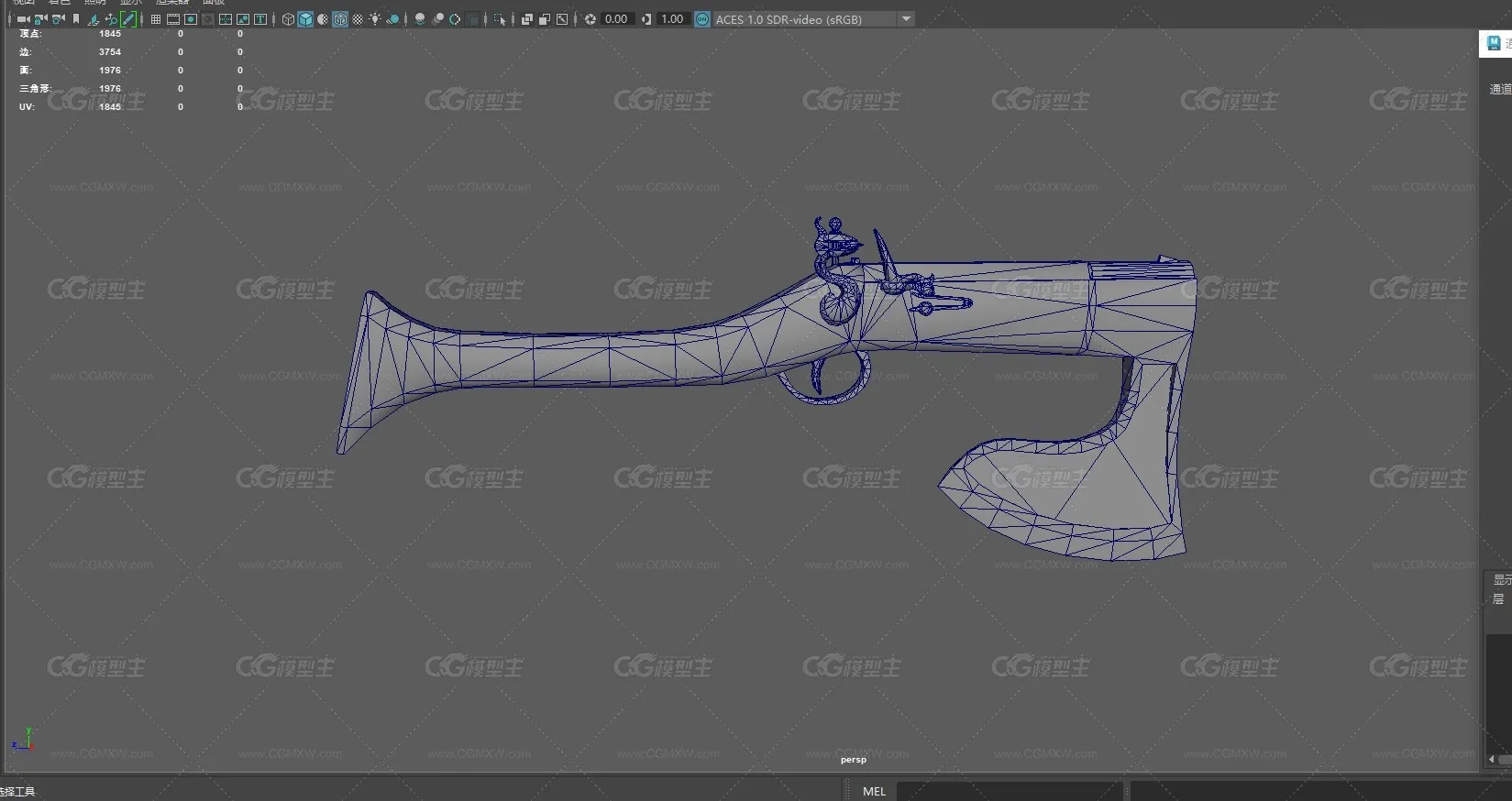Toggle X-ray display icon
1512x801 pixels.
(x=527, y=19)
